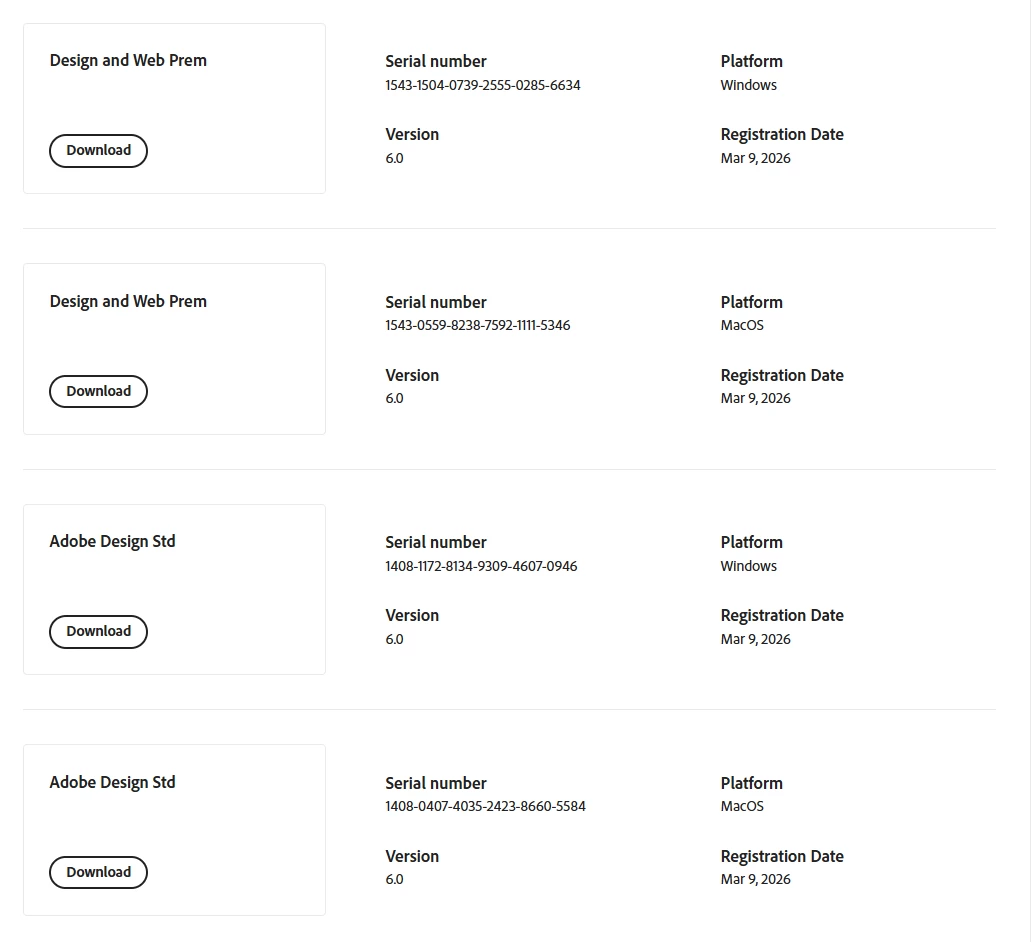Viewport: 1031px width, 942px height.
Task: Click the last Adobe Design Std title
Action: coord(112,782)
